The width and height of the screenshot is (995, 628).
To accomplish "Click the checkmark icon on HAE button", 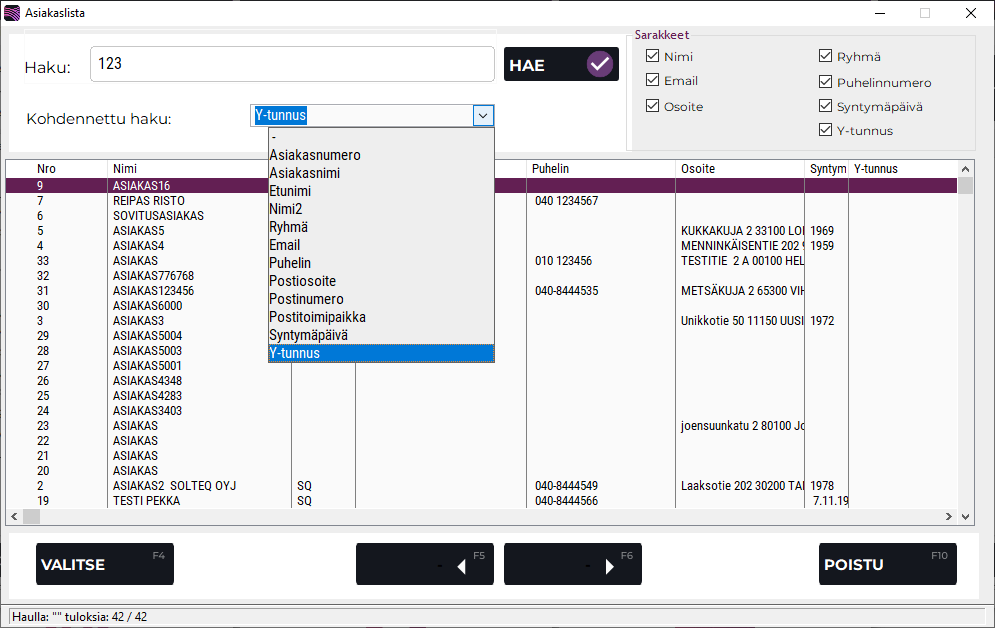I will coord(599,65).
